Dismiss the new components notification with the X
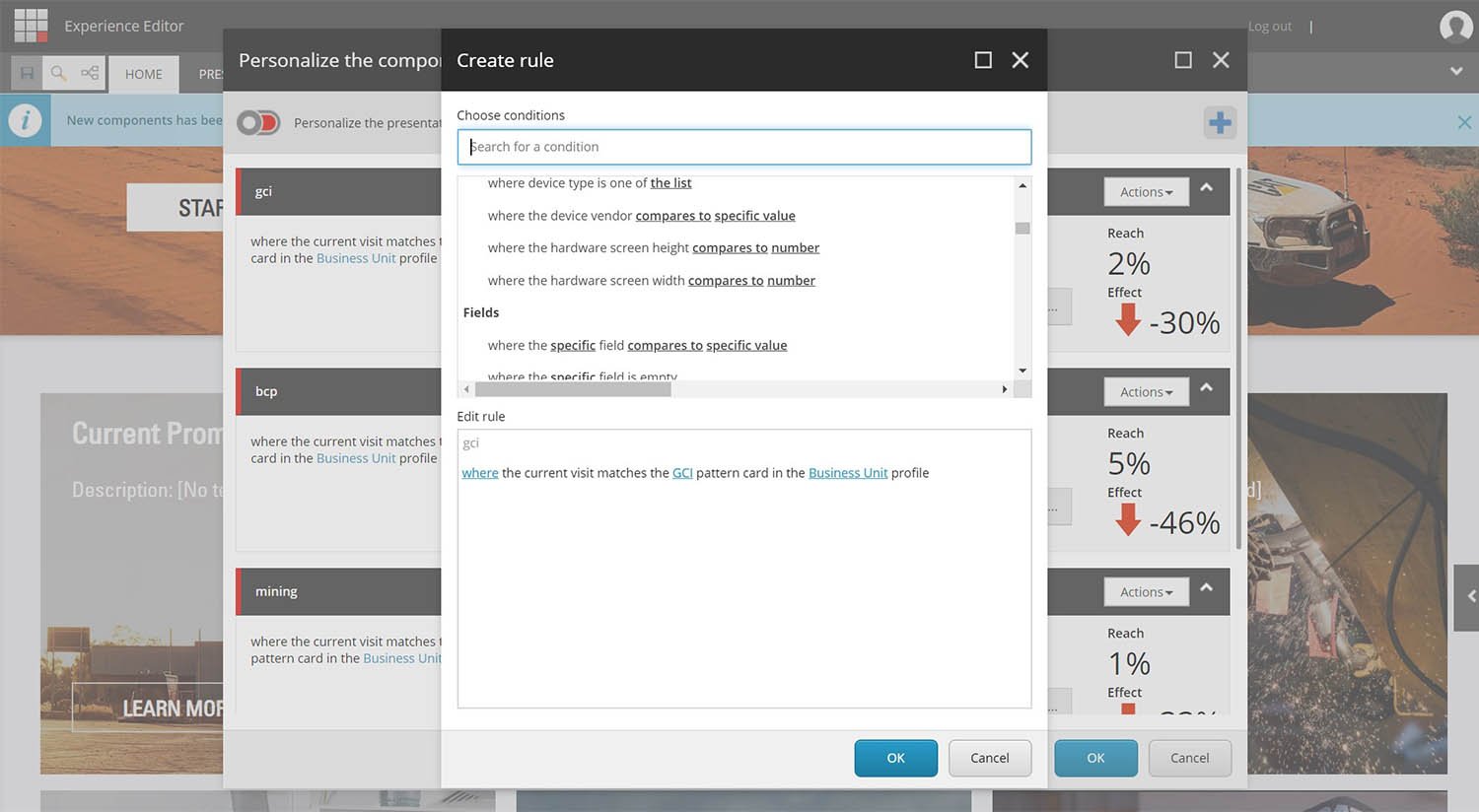This screenshot has width=1479, height=812. (1463, 121)
